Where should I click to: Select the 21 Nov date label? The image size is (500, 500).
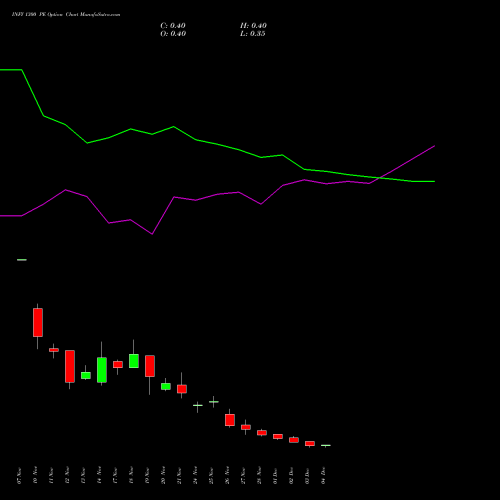(x=179, y=476)
